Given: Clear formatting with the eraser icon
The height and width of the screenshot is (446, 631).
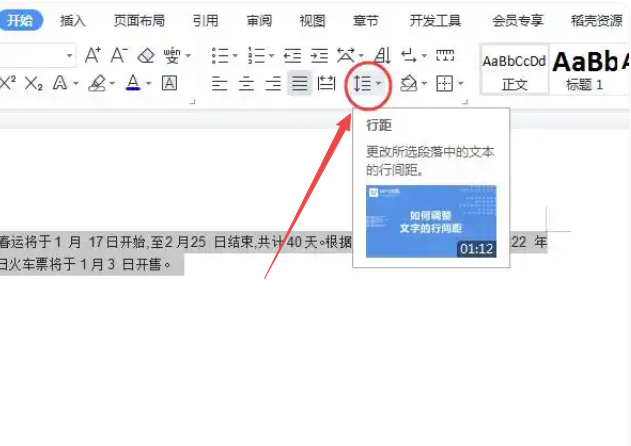Looking at the screenshot, I should (146, 56).
